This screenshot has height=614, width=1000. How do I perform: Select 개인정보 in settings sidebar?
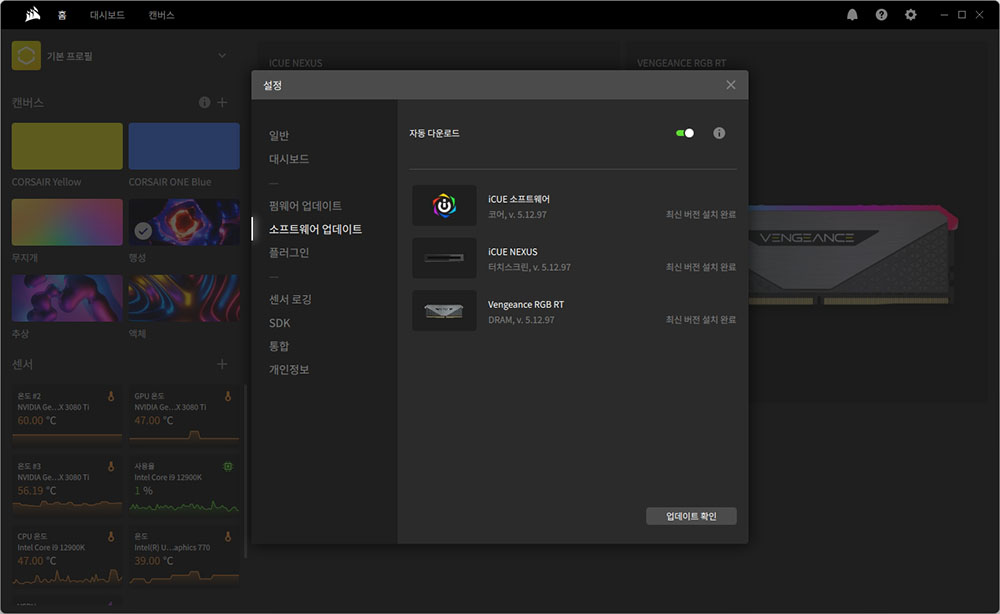pos(289,369)
